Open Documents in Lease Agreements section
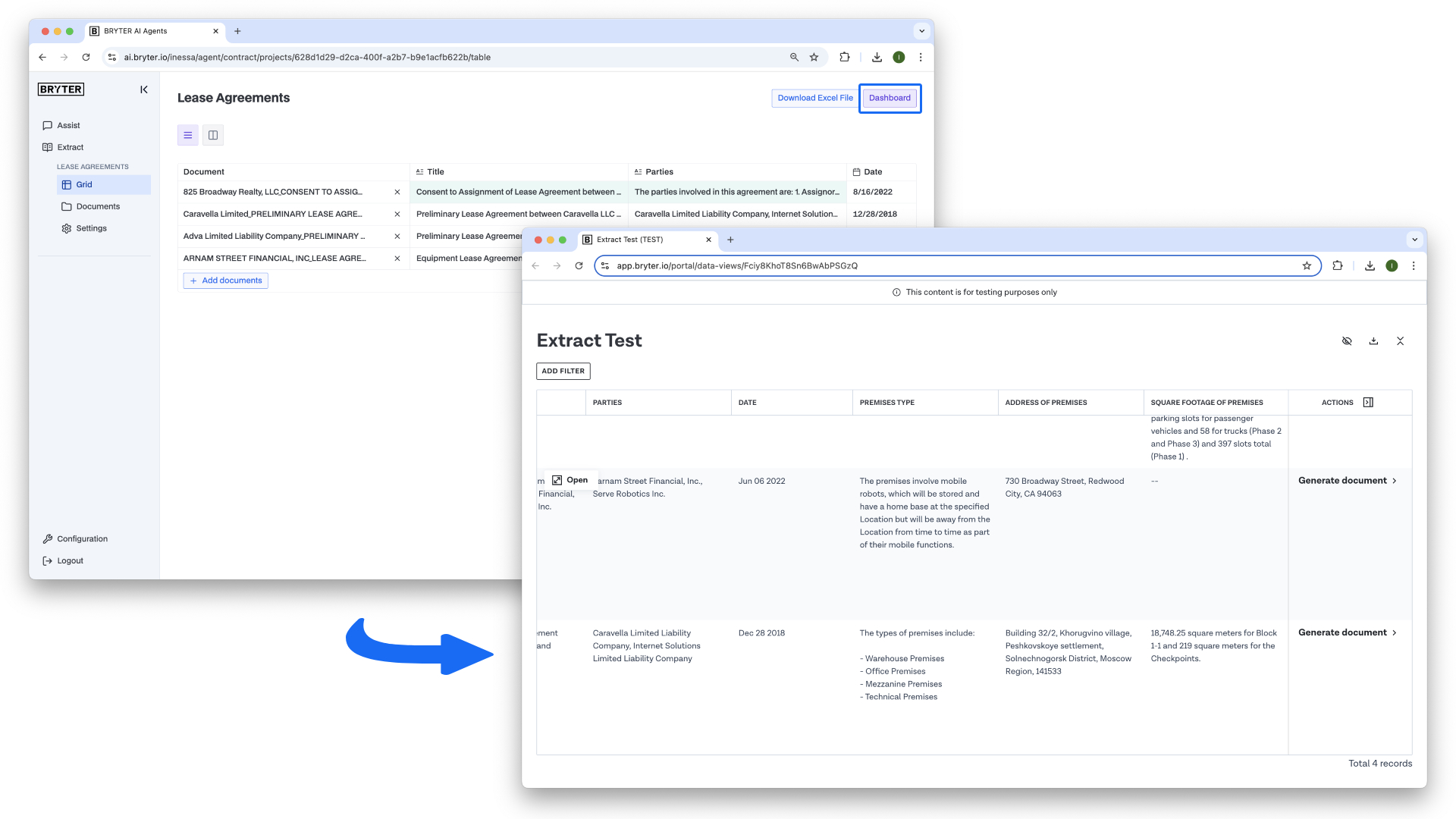Viewport: 1456px width, 819px height. coord(91,206)
